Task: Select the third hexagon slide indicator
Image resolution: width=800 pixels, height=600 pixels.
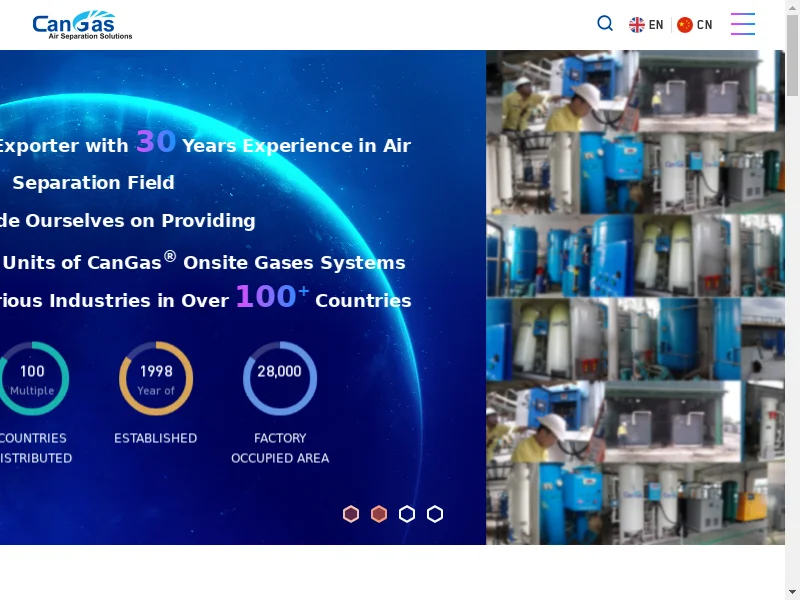Action: pos(407,514)
